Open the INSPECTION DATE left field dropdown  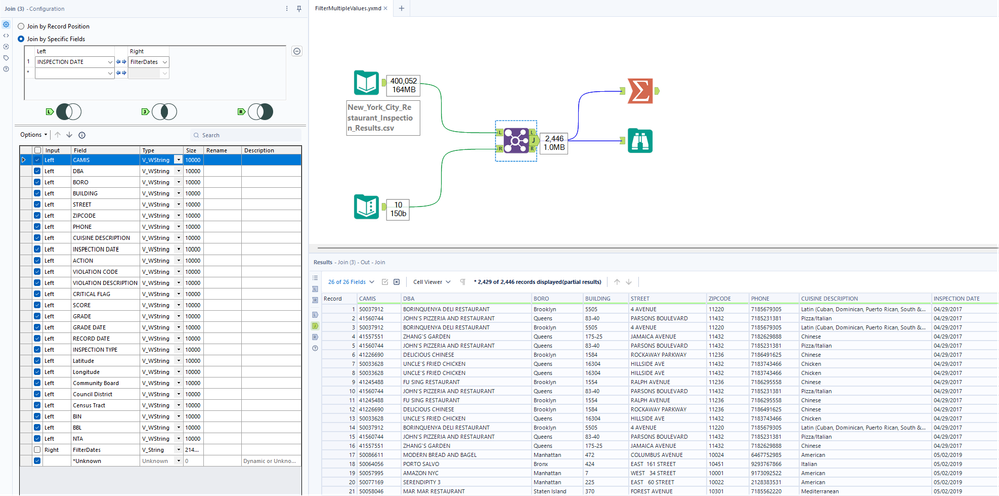[x=109, y=62]
